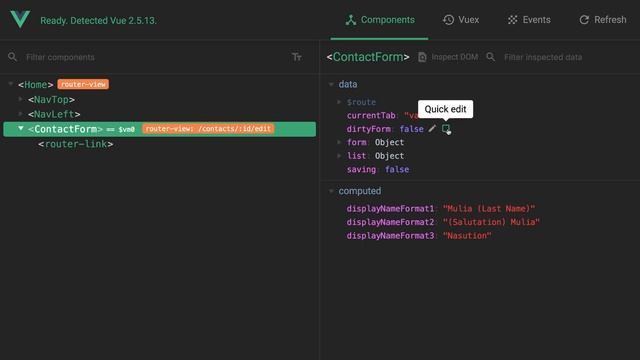Viewport: 640px width, 360px height.
Task: Collapse the Home component tree node
Action: [11, 84]
